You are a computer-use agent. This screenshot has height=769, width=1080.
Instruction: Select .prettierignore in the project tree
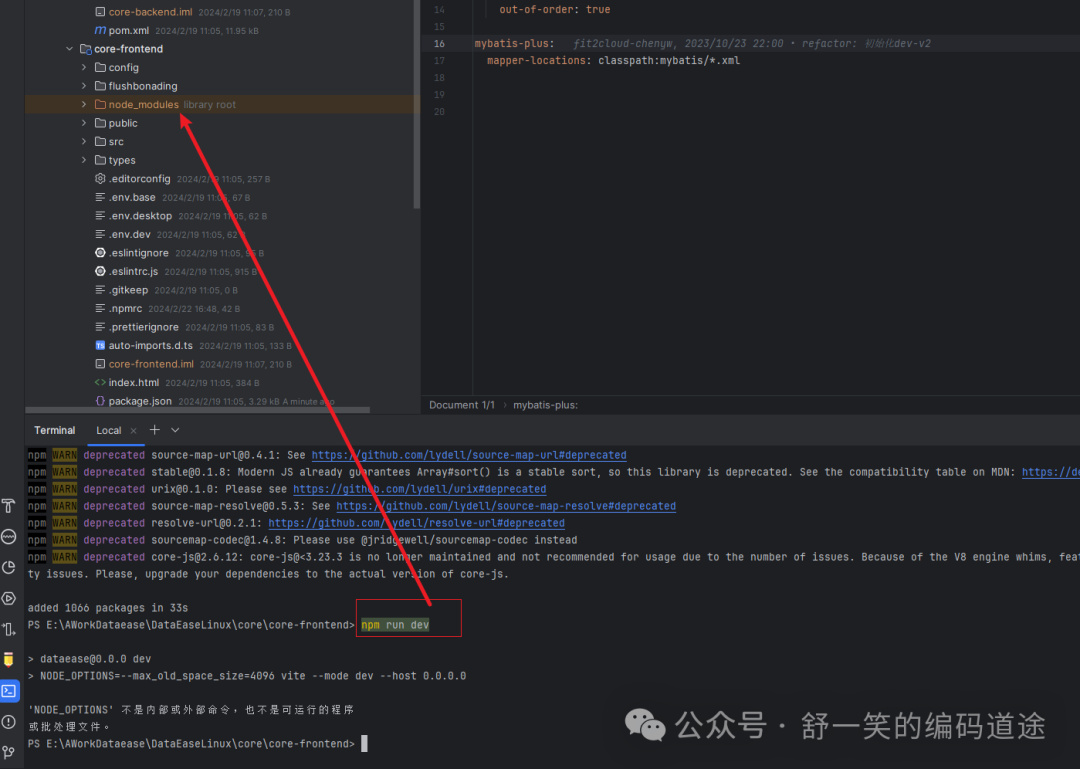click(144, 327)
